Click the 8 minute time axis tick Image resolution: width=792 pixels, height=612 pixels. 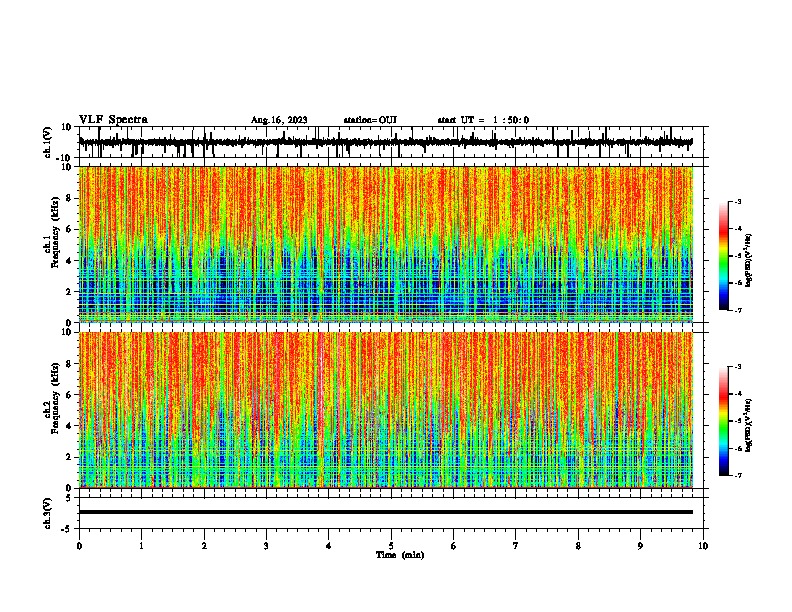pos(578,546)
